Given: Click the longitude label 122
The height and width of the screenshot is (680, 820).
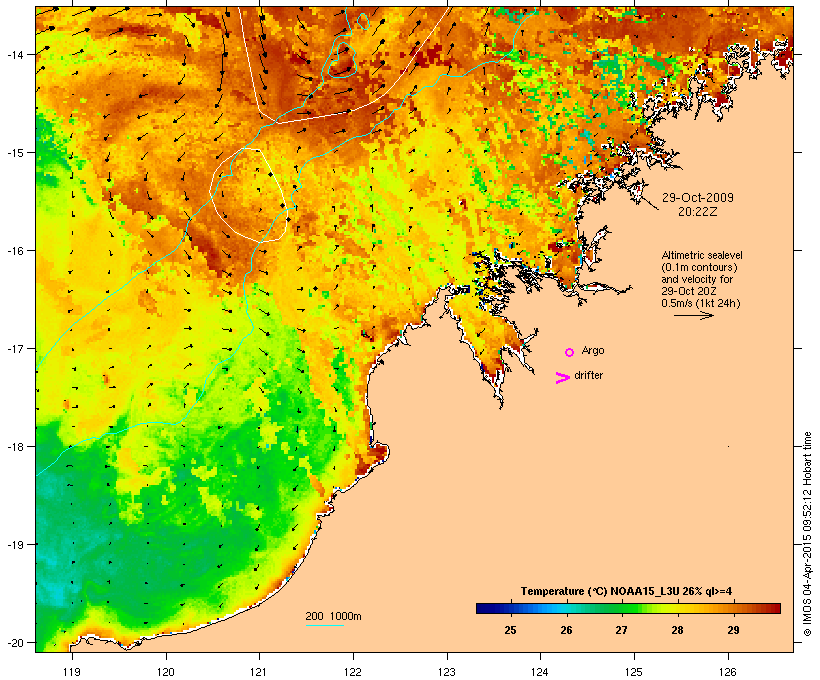Looking at the screenshot, I should coord(353,672).
